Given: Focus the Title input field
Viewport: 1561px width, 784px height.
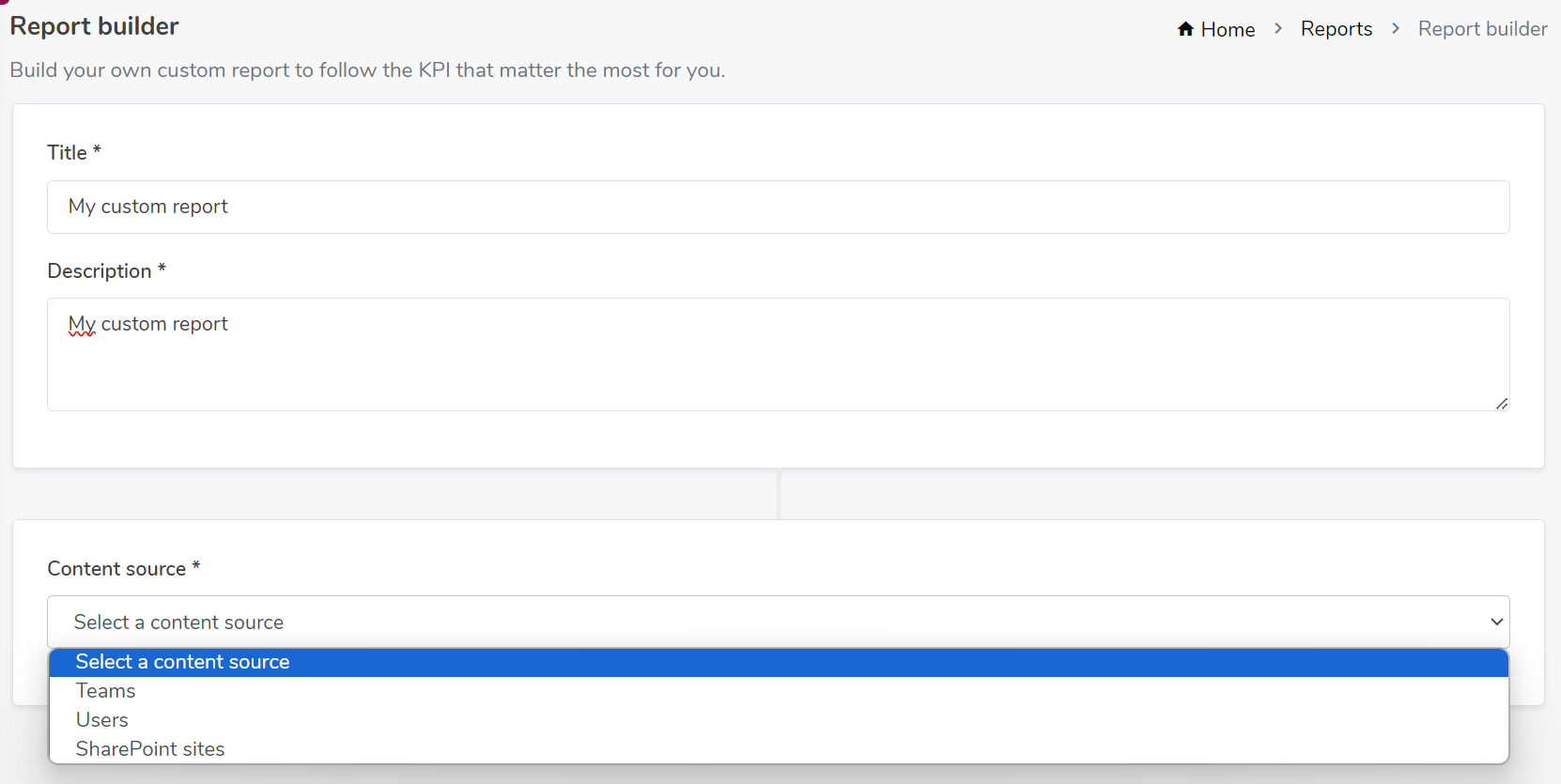Looking at the screenshot, I should click(x=779, y=207).
